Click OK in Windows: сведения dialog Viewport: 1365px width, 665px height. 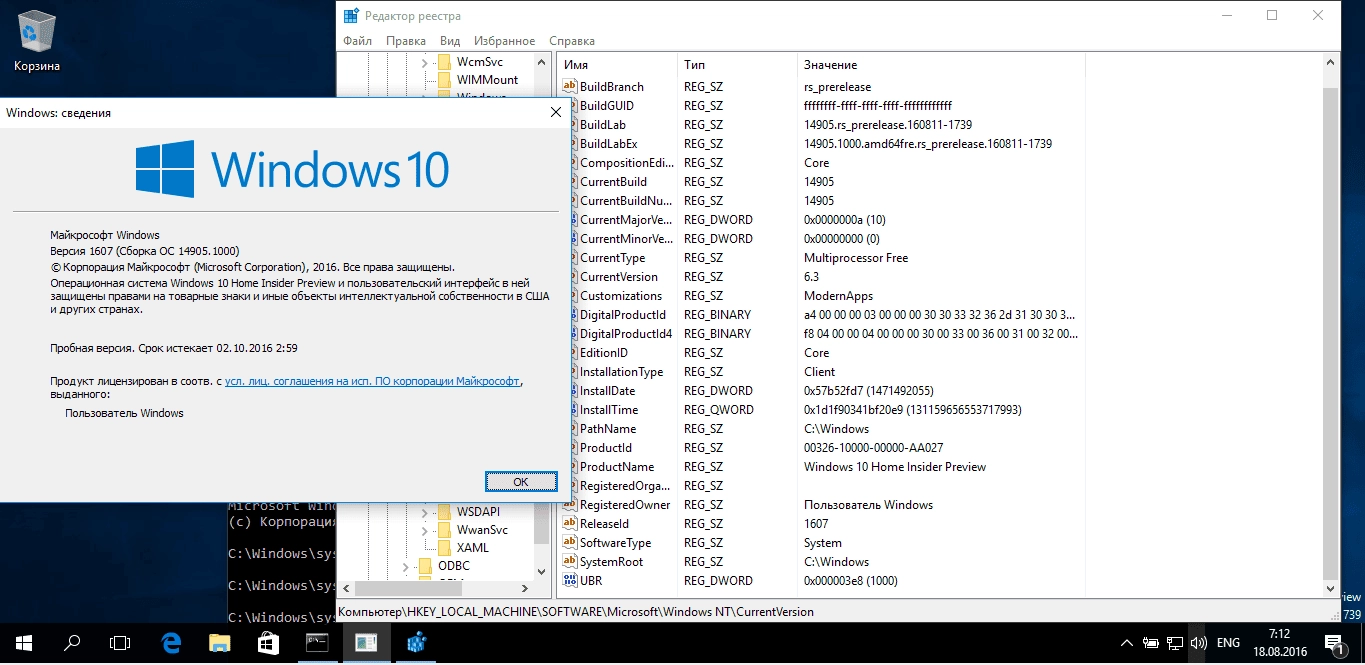(520, 481)
